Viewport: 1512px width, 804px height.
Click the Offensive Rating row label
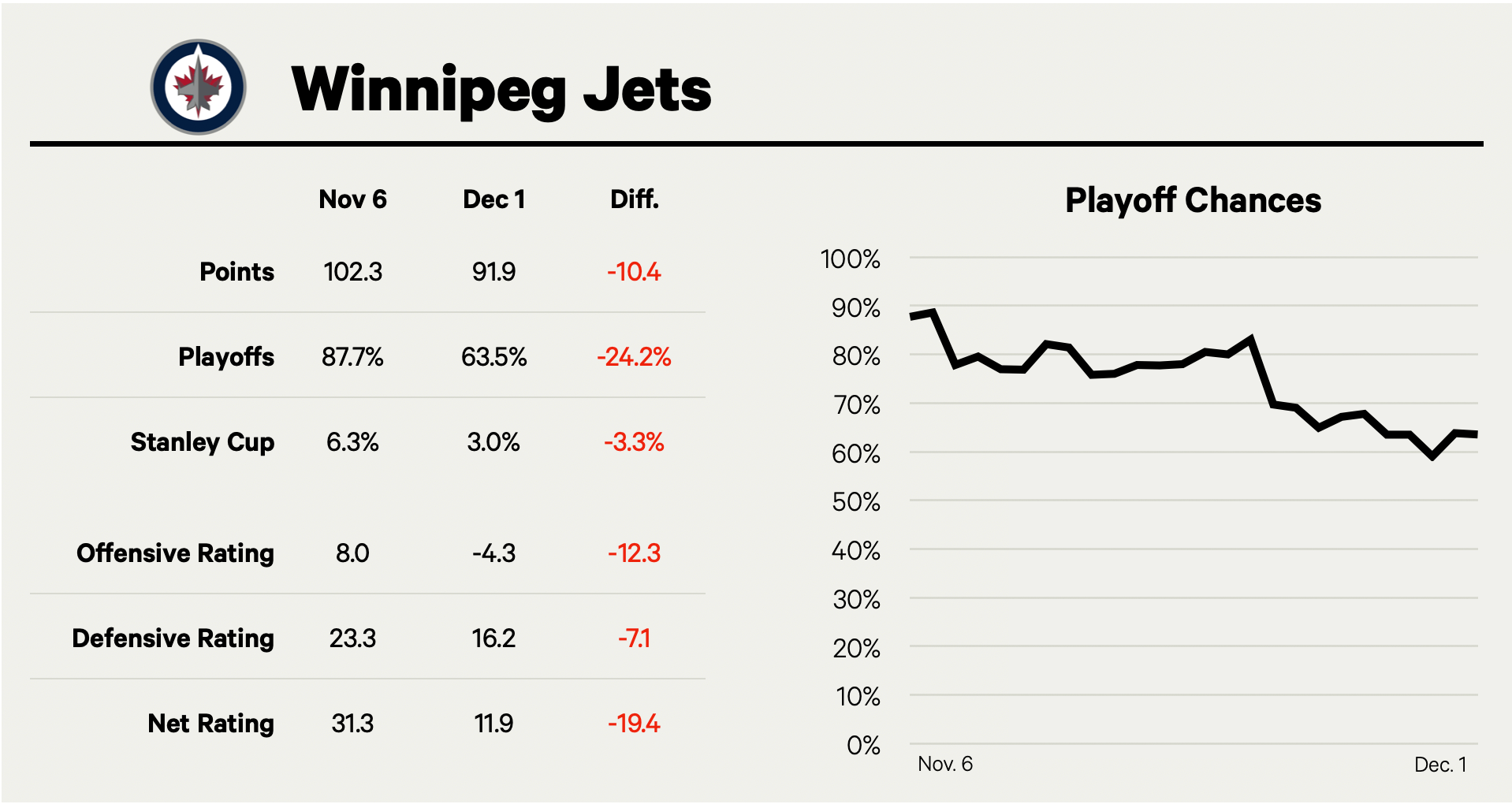(175, 553)
